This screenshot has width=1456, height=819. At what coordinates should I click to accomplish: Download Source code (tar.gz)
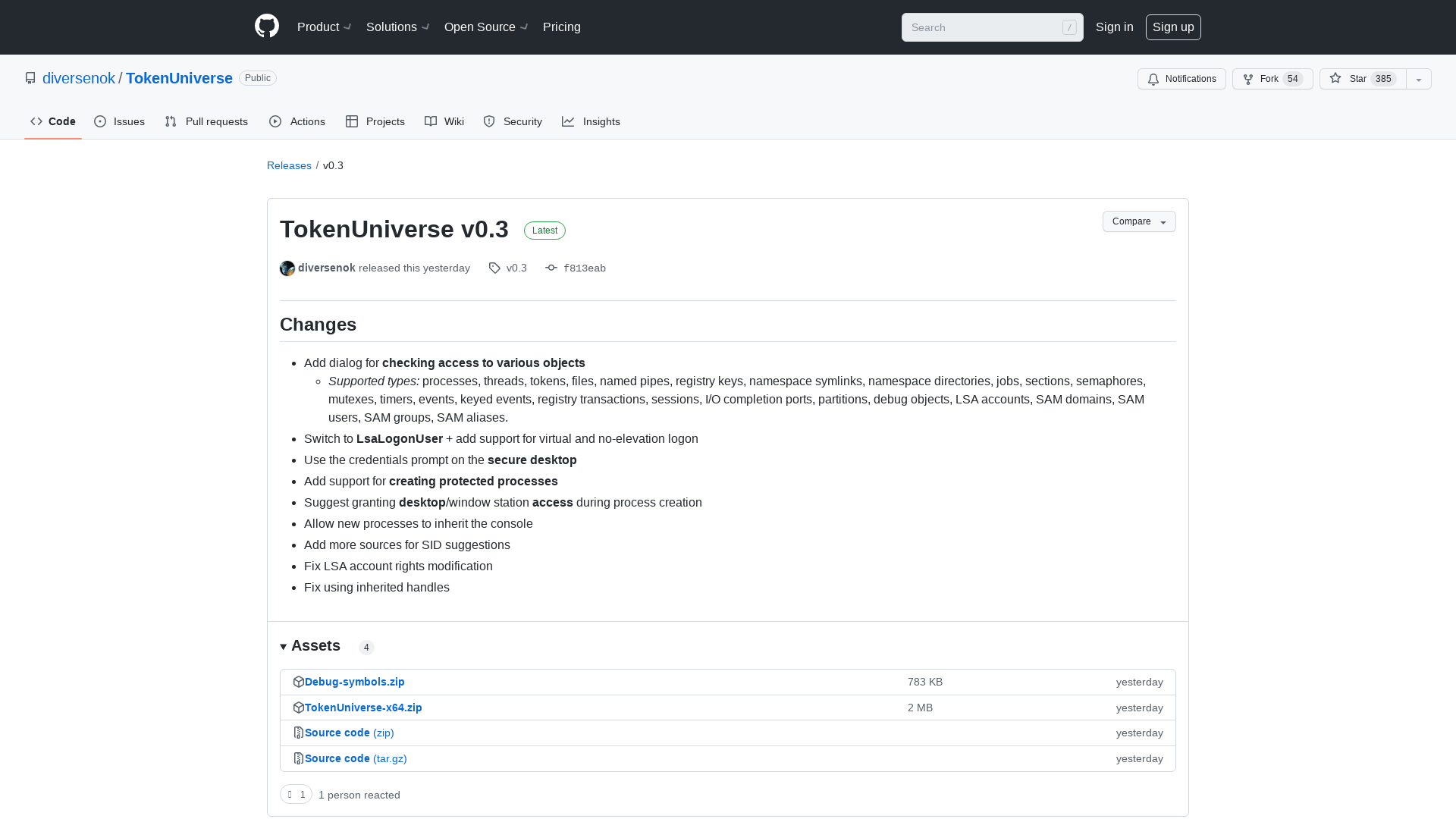click(x=356, y=758)
